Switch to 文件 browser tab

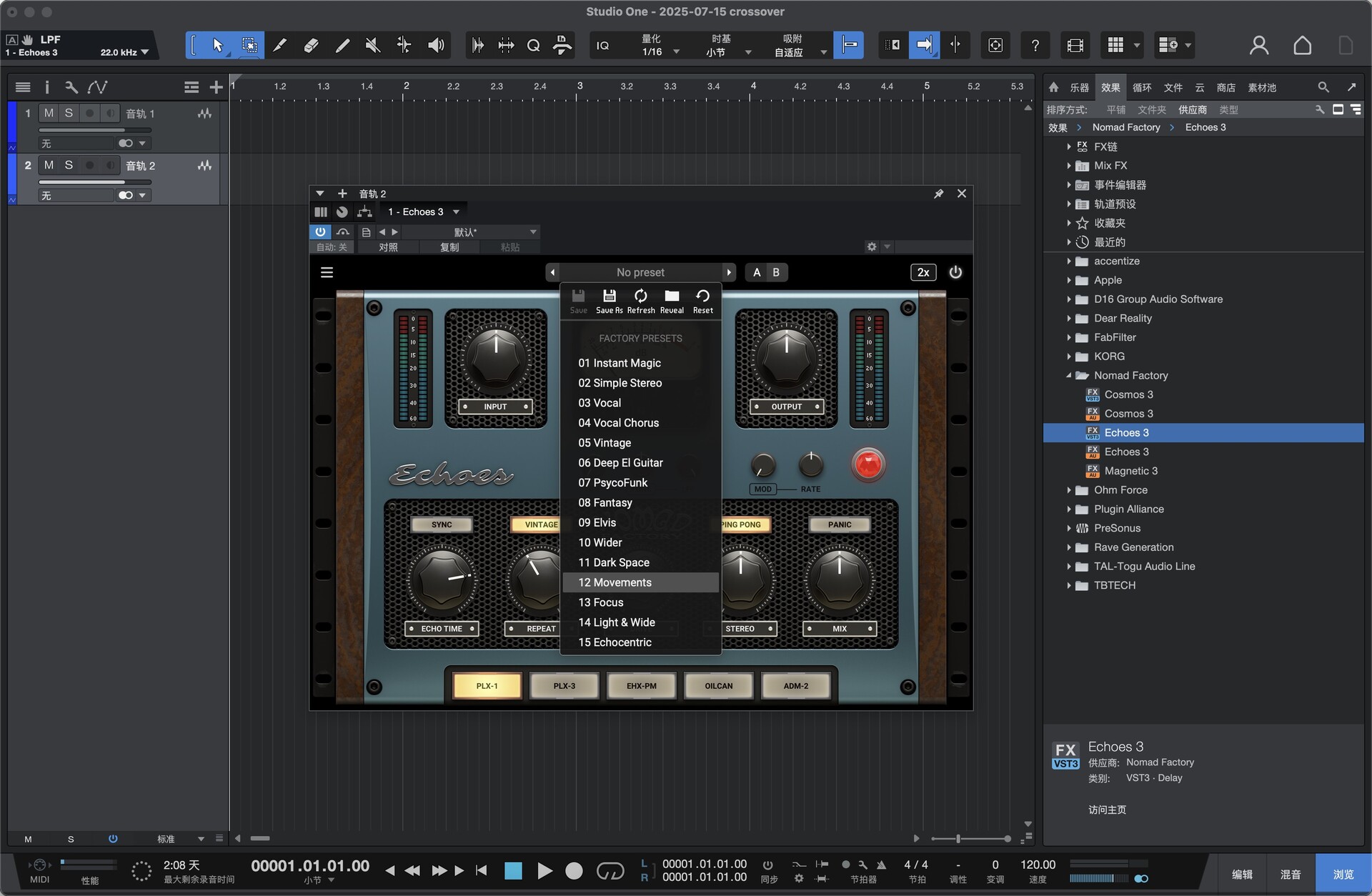(1173, 88)
